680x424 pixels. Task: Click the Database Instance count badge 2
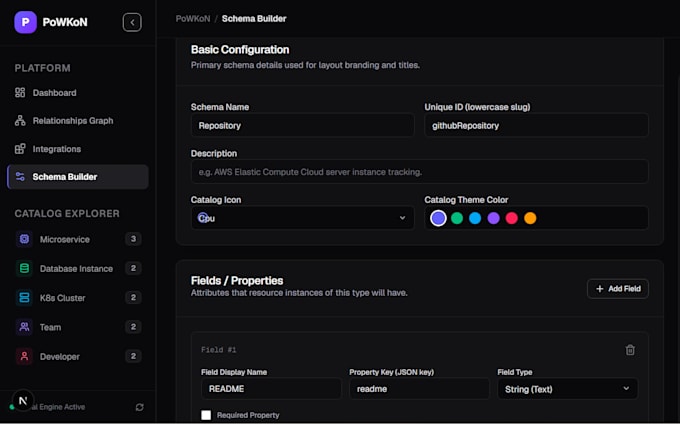pyautogui.click(x=133, y=268)
